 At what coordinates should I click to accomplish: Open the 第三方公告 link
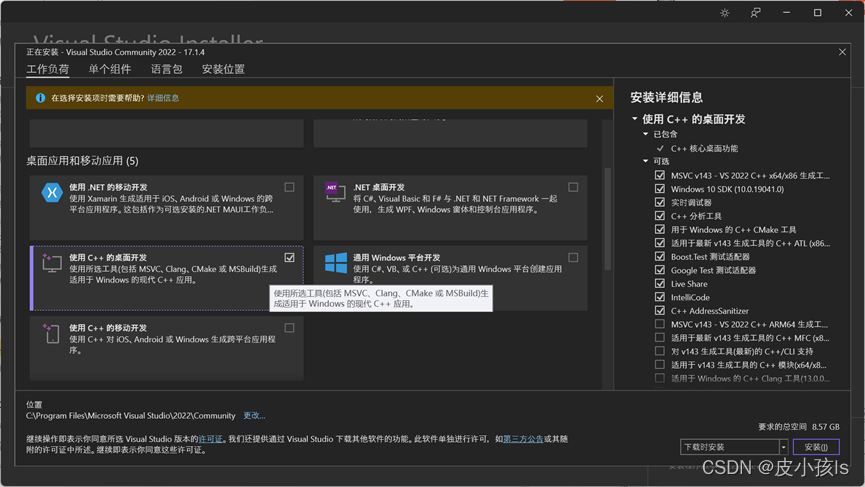coord(523,439)
